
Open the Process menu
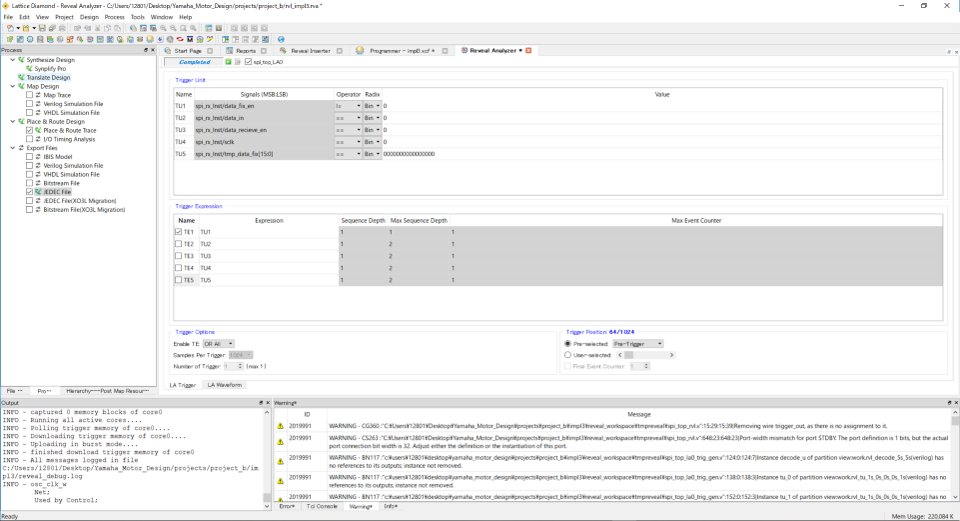click(x=115, y=17)
